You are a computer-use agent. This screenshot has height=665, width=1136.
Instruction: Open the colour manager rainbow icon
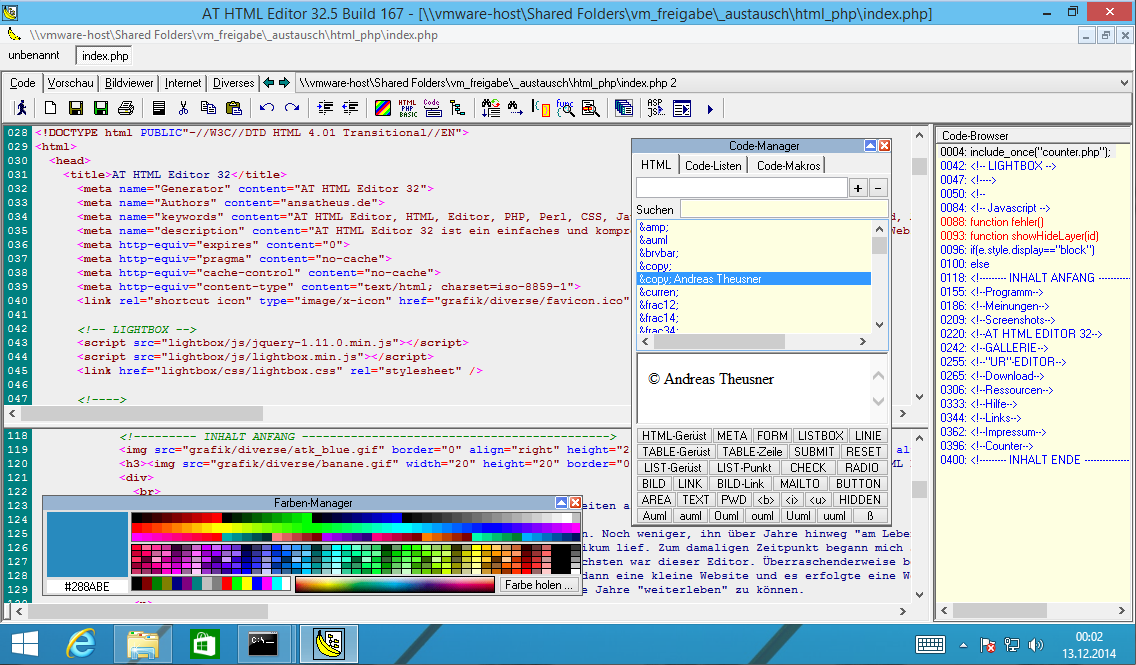point(383,109)
